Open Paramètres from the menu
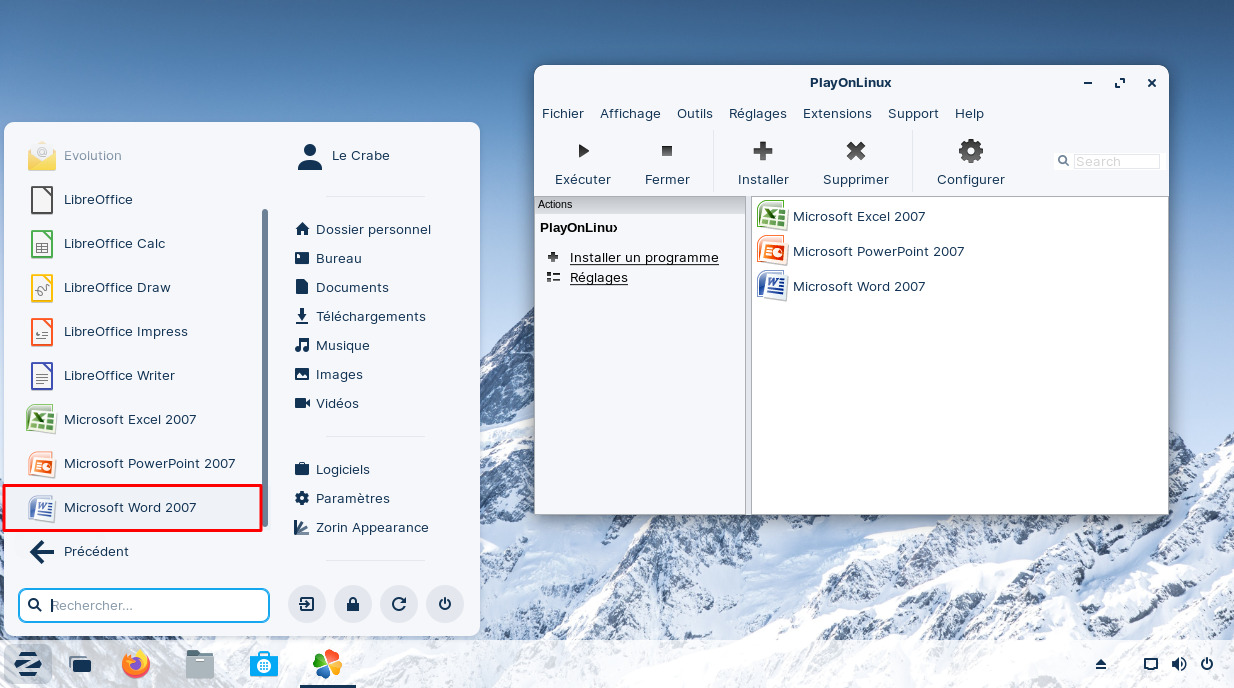 (x=342, y=498)
